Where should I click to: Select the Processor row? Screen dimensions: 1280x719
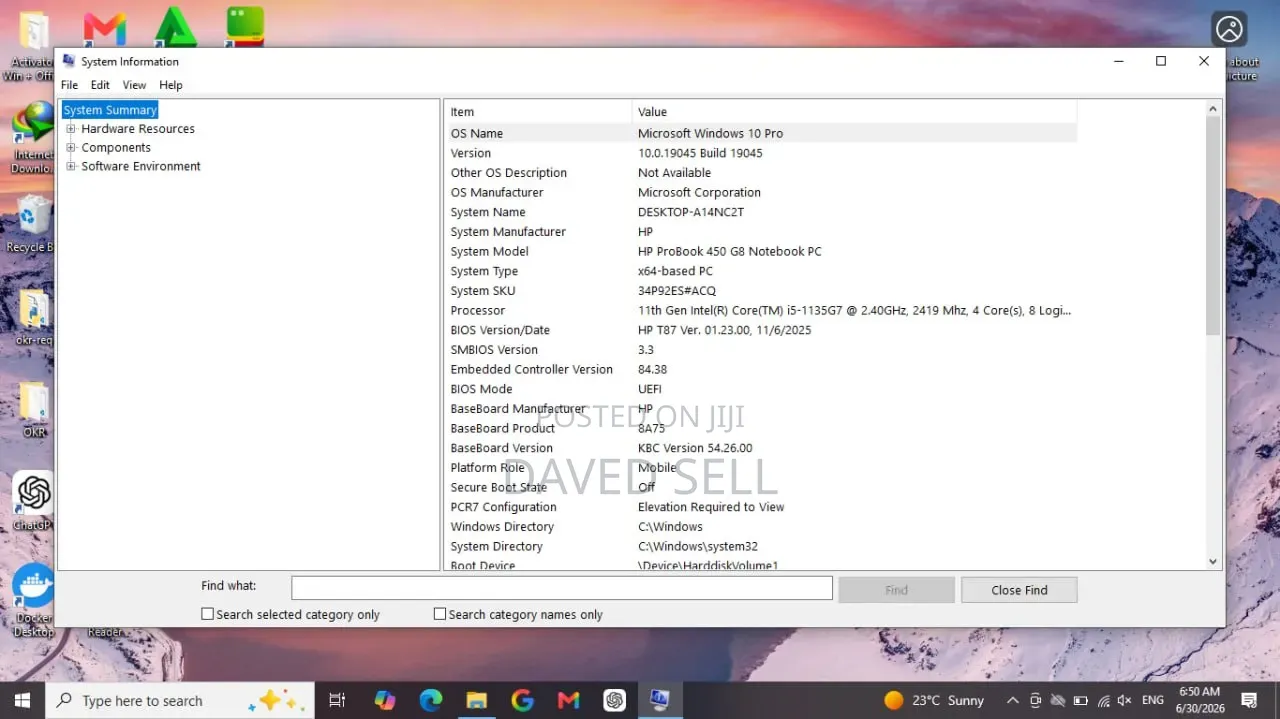(x=761, y=310)
